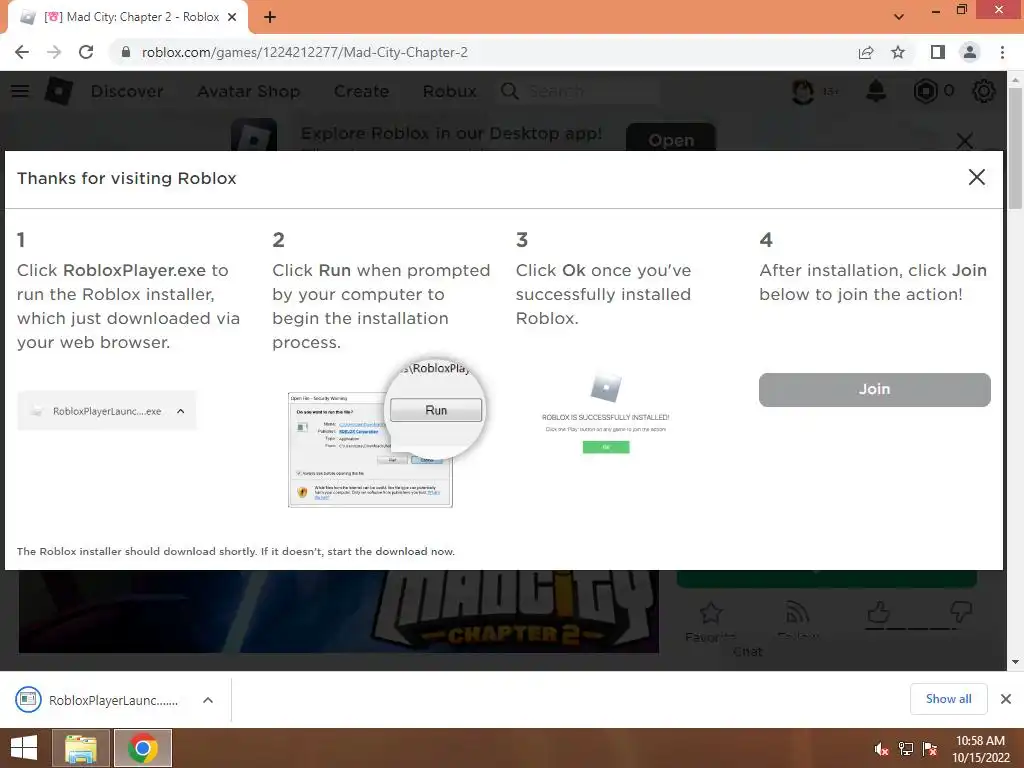
Task: Click the Roblox logo home icon
Action: point(59,91)
